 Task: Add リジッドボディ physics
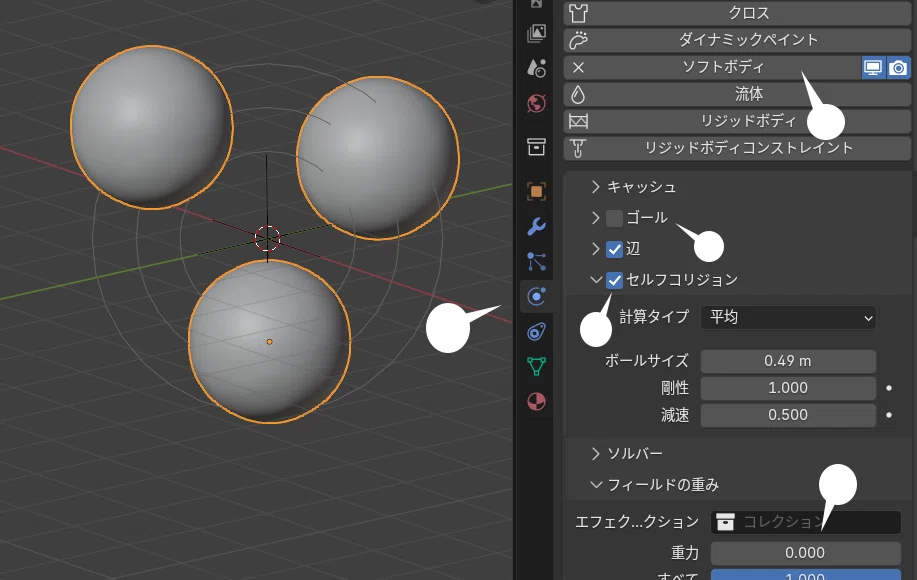tap(737, 121)
